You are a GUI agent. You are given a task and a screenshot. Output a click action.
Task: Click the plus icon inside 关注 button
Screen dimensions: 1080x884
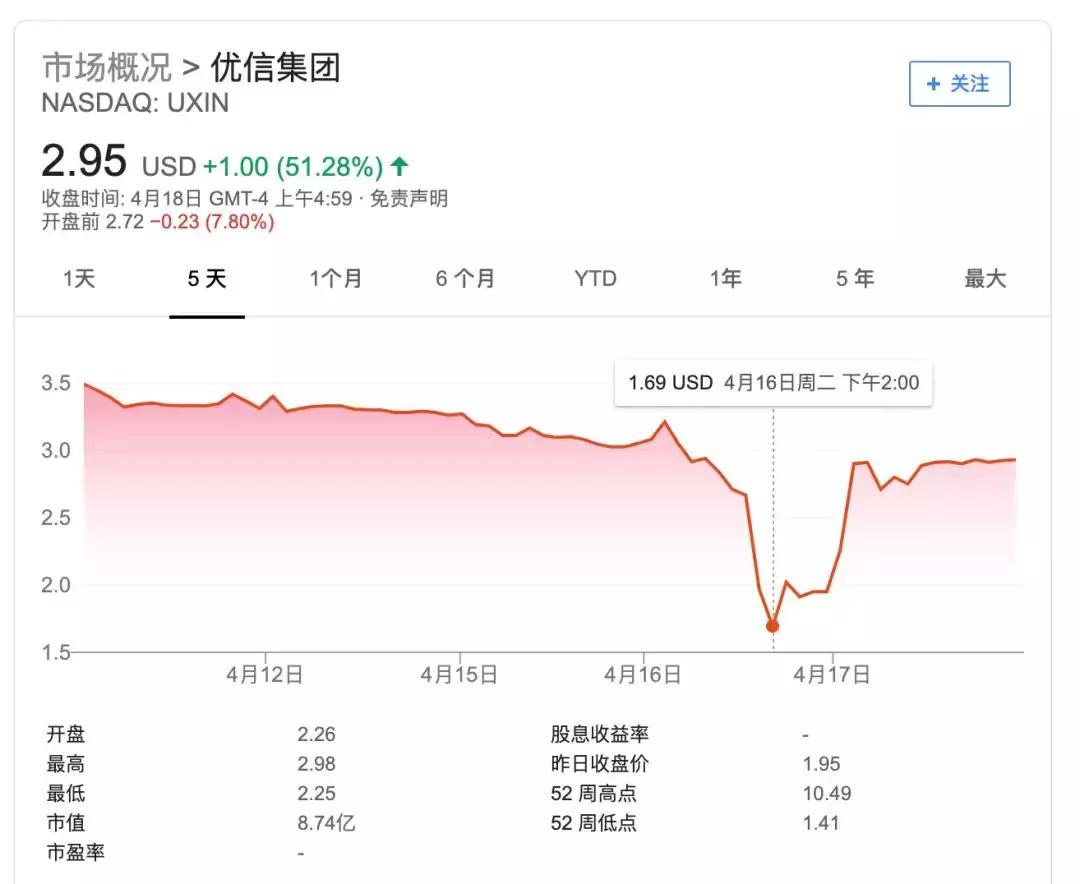tap(934, 85)
